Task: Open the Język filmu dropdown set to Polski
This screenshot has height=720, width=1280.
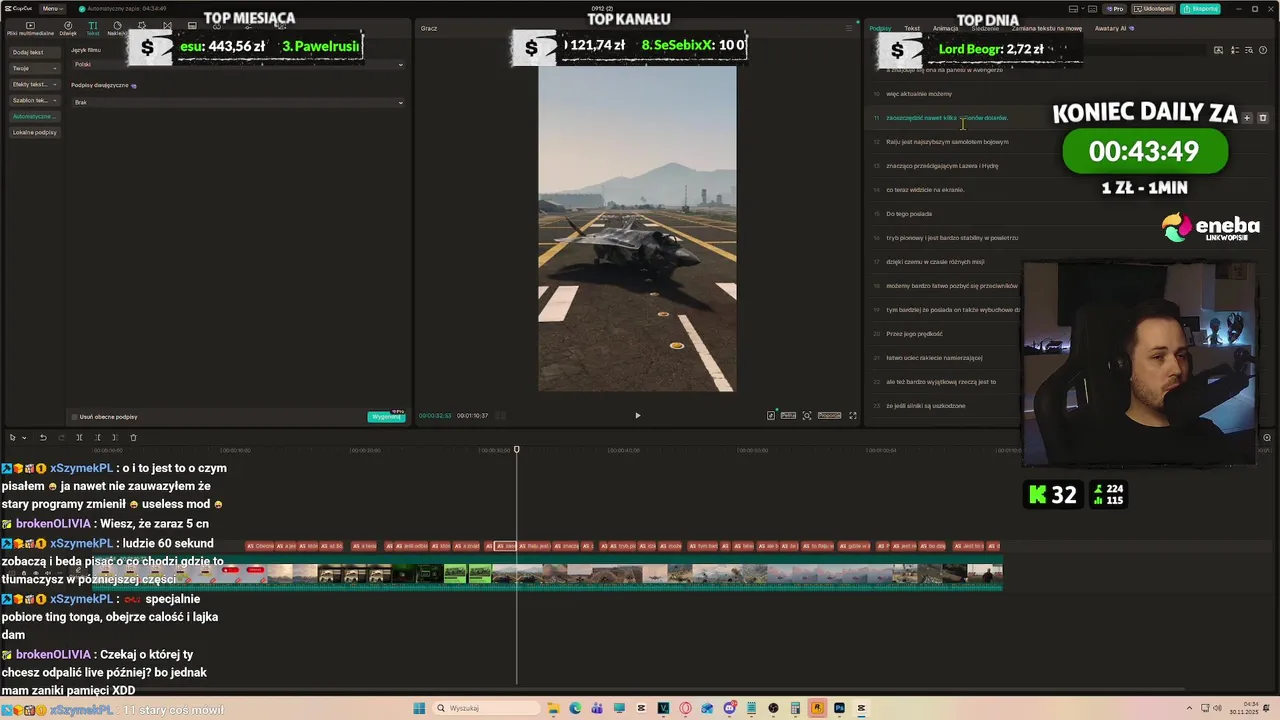Action: pyautogui.click(x=238, y=65)
